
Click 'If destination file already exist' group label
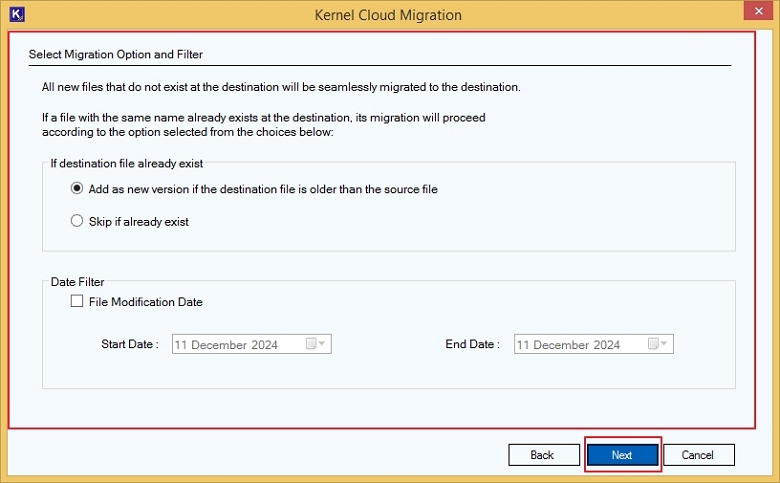(127, 164)
